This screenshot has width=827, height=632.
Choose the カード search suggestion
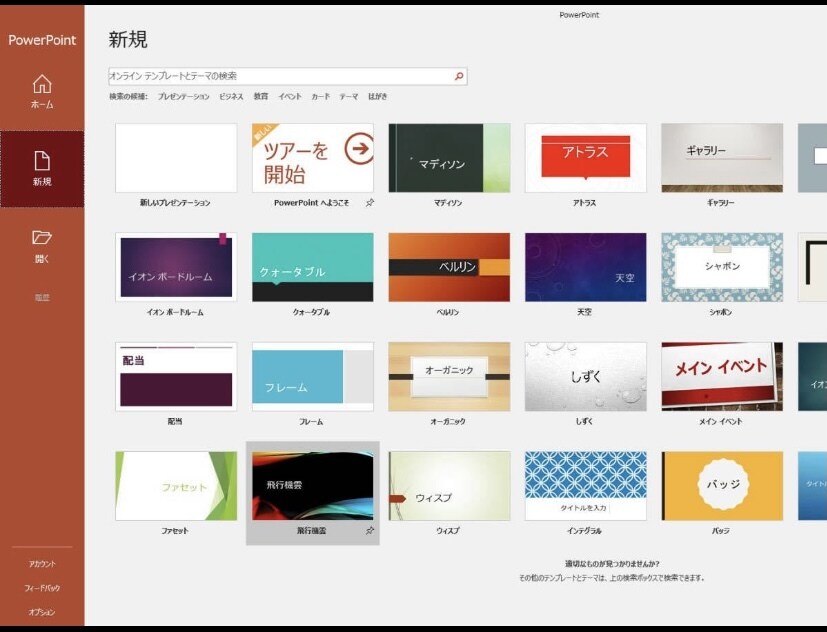pyautogui.click(x=320, y=97)
